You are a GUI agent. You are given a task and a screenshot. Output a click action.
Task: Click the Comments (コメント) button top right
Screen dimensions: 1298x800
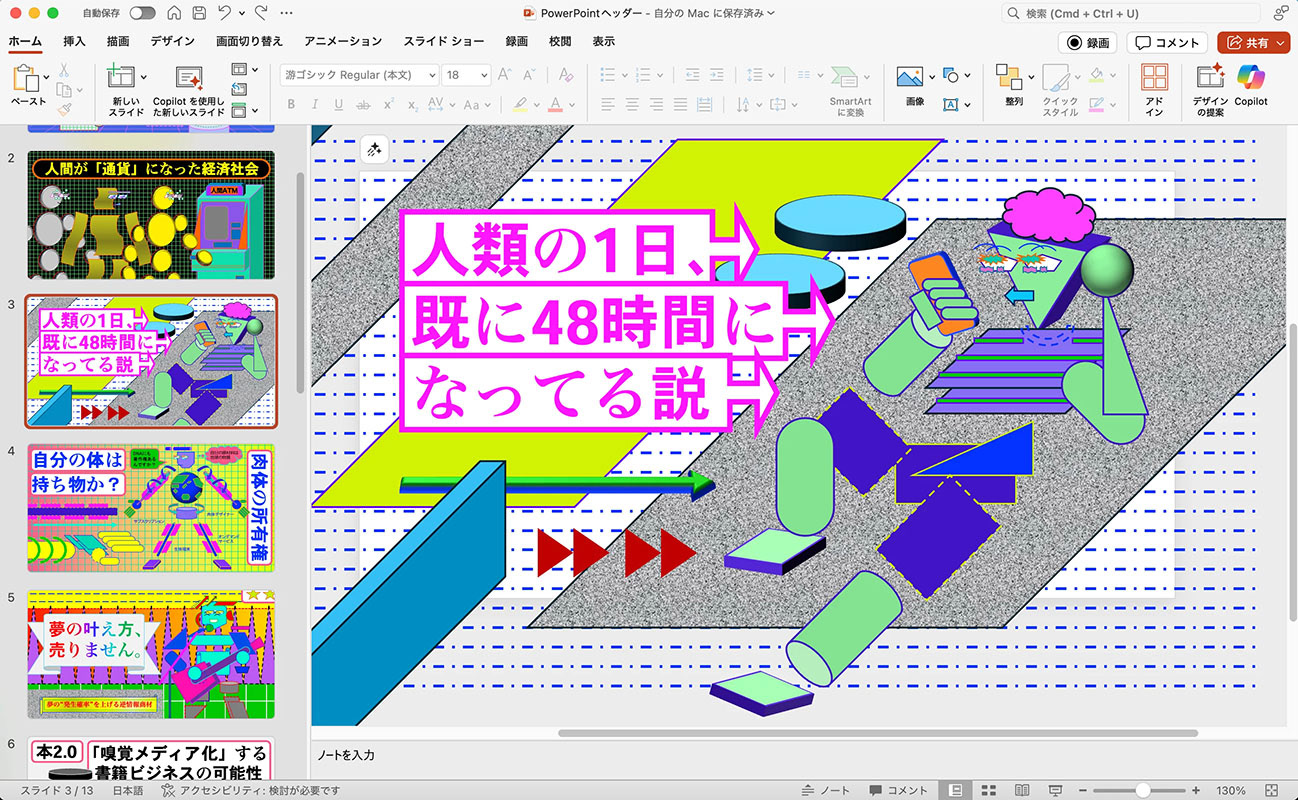tap(1167, 43)
